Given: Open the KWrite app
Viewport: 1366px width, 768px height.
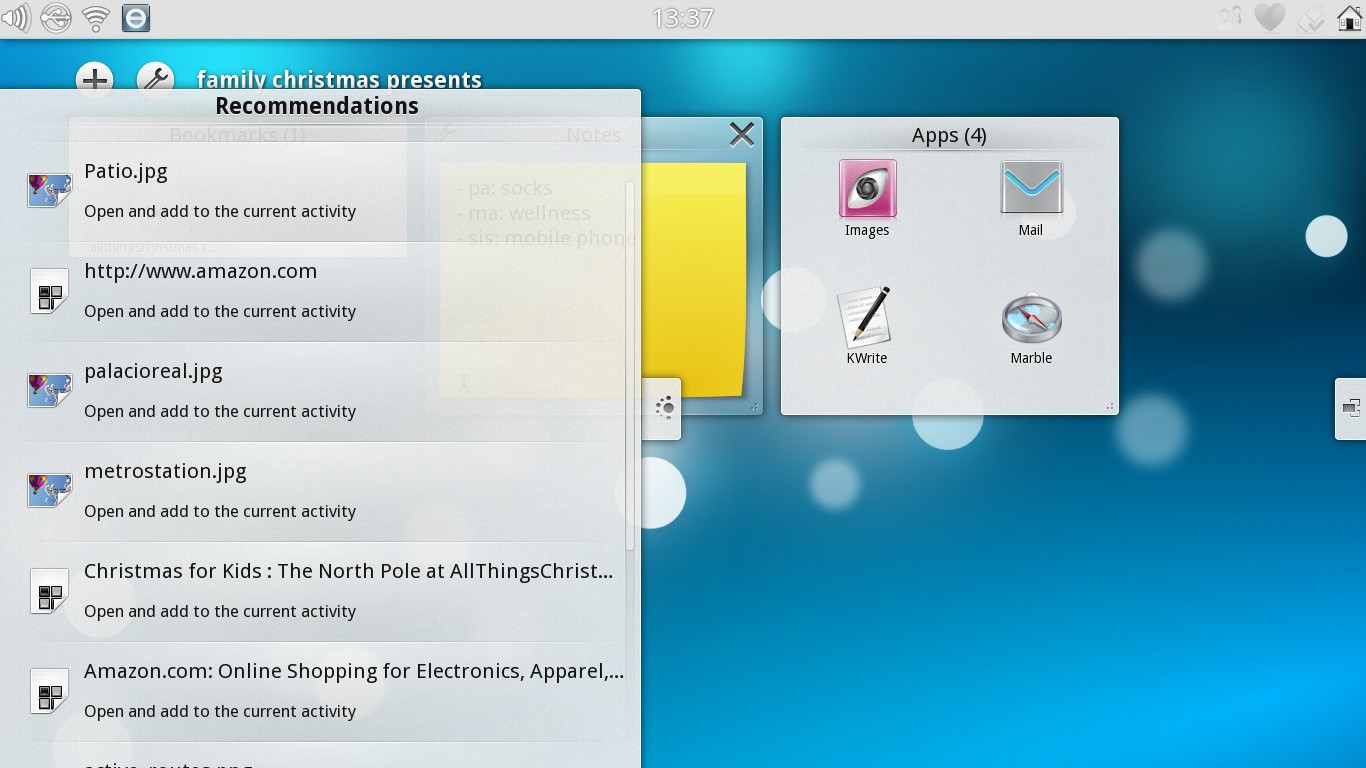Looking at the screenshot, I should [866, 326].
